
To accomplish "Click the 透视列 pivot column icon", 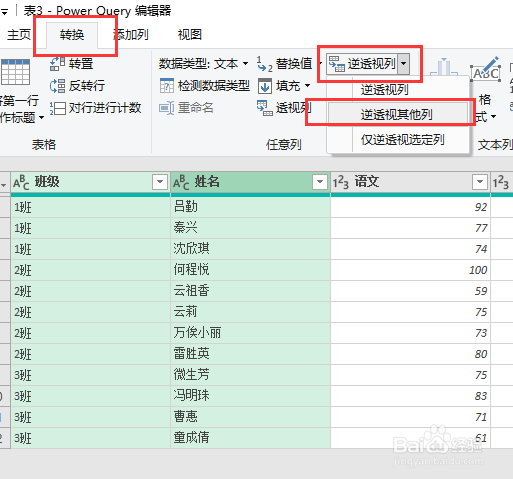I will 265,108.
